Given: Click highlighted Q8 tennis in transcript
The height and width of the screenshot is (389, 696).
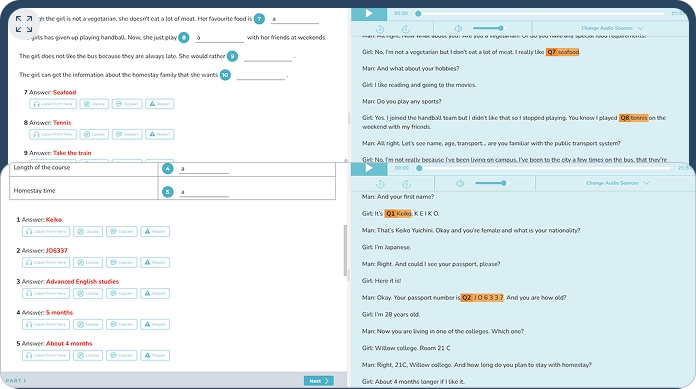Looking at the screenshot, I should (x=633, y=118).
